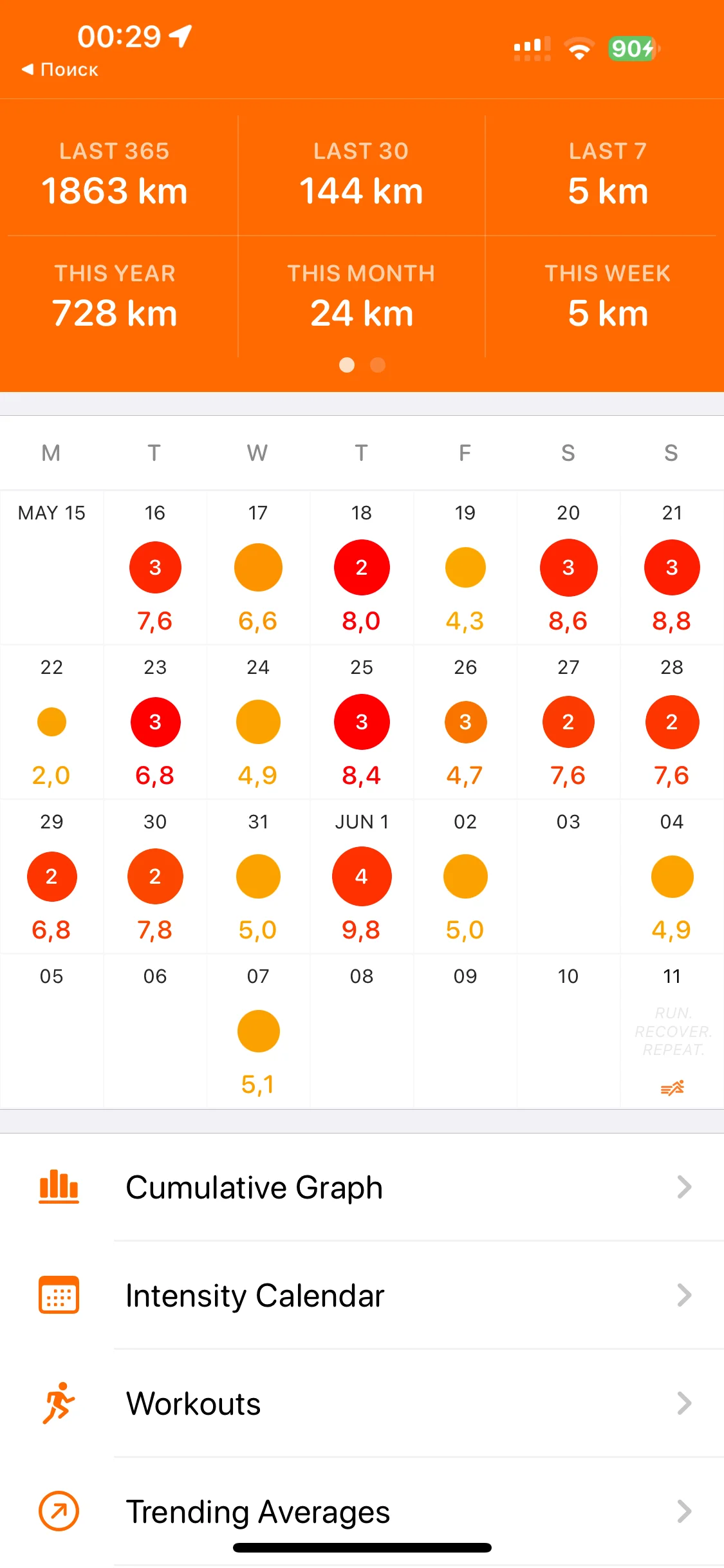The width and height of the screenshot is (724, 1568).
Task: Expand Cumulative Graph with its chevron
Action: point(684,1187)
